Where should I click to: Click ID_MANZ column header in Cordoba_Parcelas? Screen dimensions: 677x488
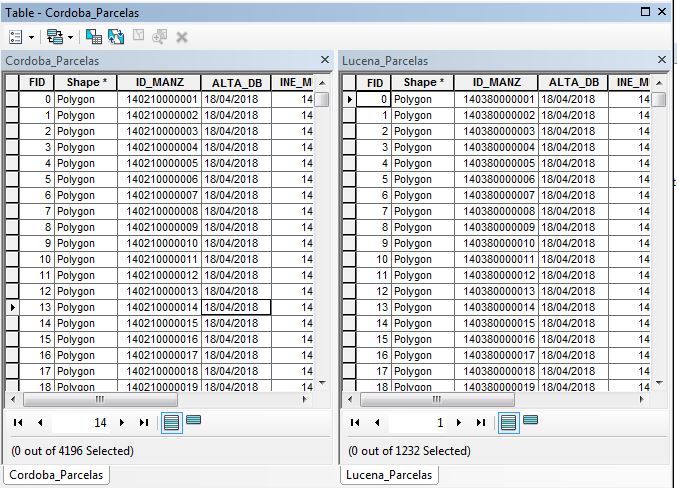(160, 82)
